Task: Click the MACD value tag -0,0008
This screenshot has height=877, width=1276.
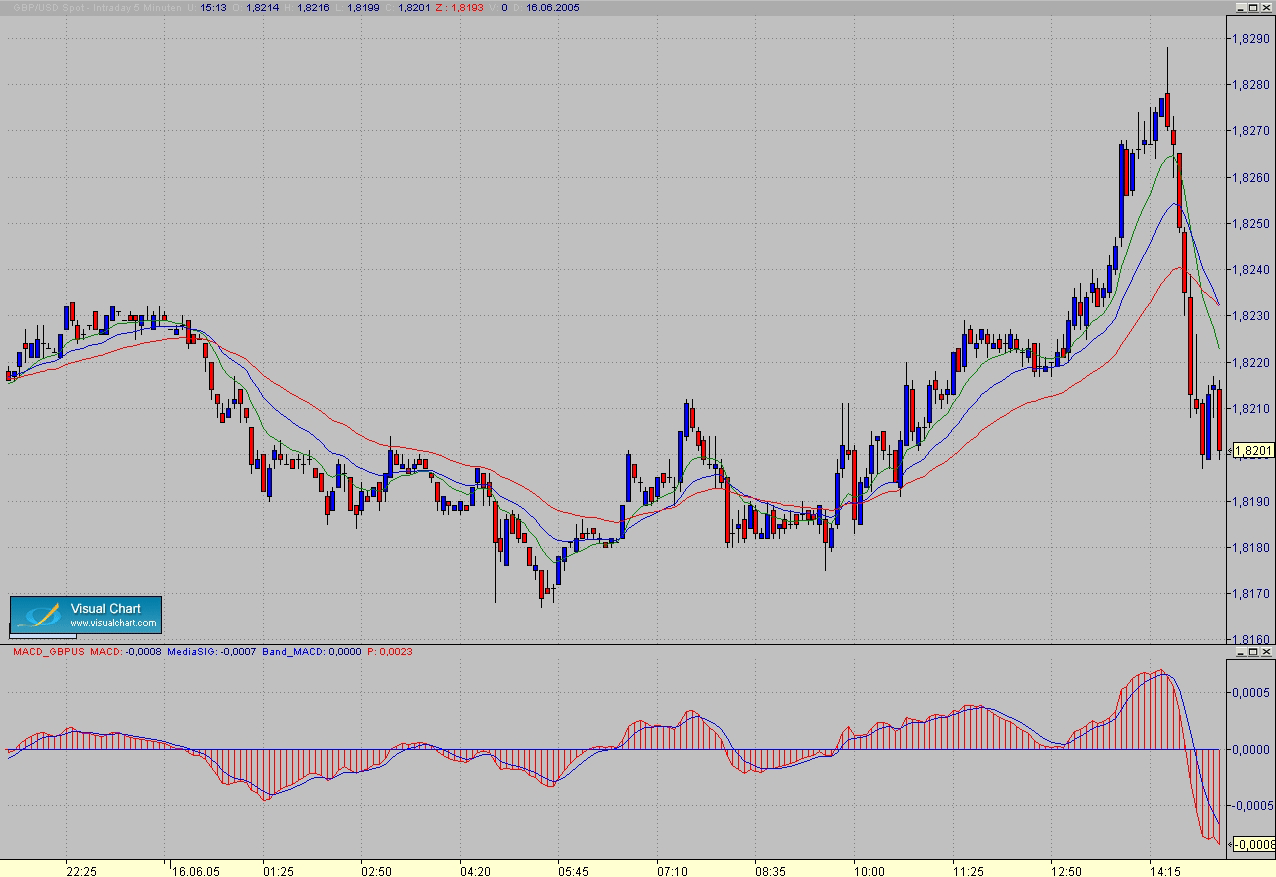Action: (1253, 844)
